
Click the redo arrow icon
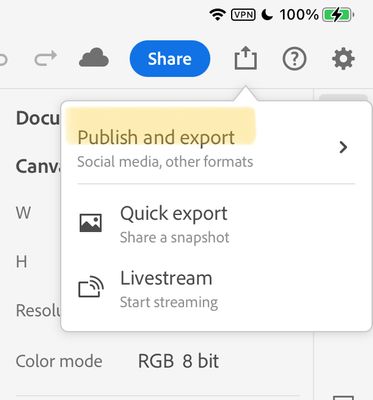coord(46,58)
